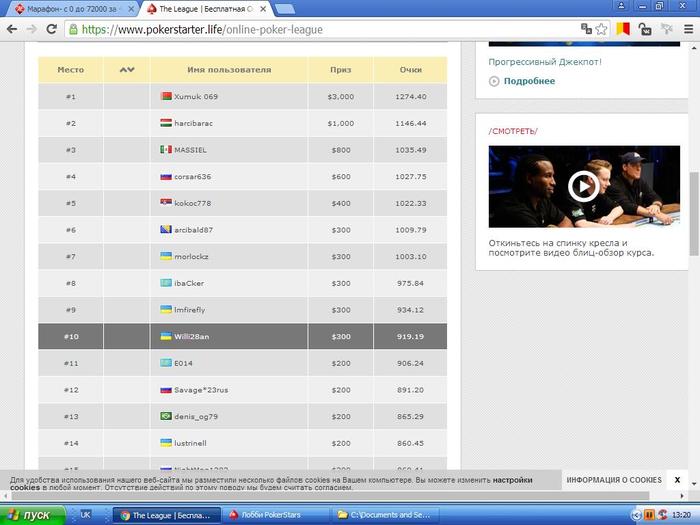Click the video caption text Откиньтесь на спинку
This screenshot has height=525, width=700.
[x=571, y=248]
